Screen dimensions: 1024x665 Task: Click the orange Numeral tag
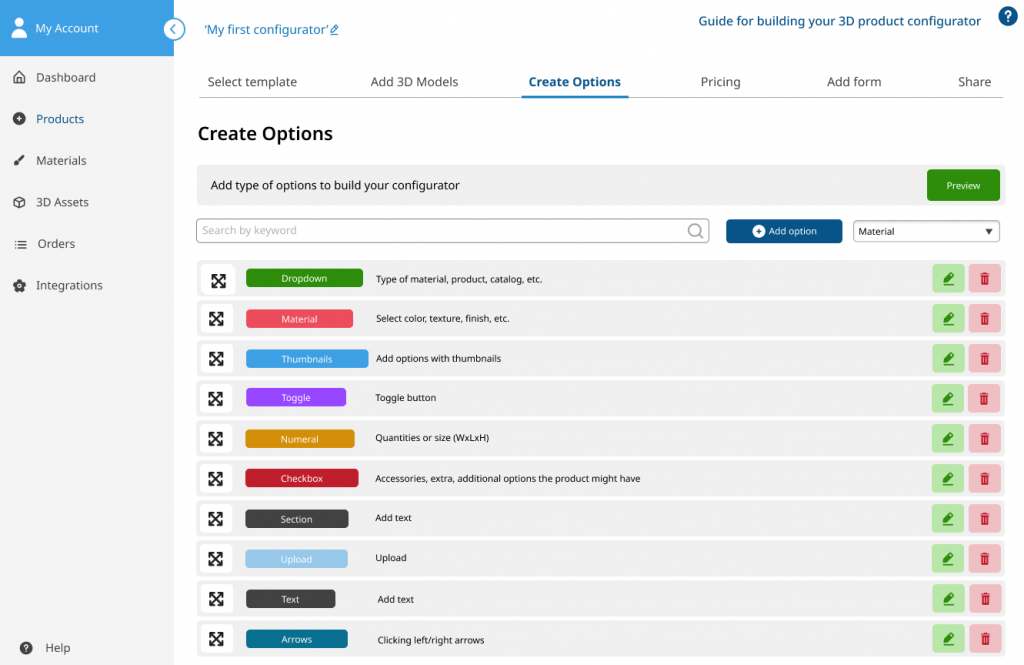(300, 438)
